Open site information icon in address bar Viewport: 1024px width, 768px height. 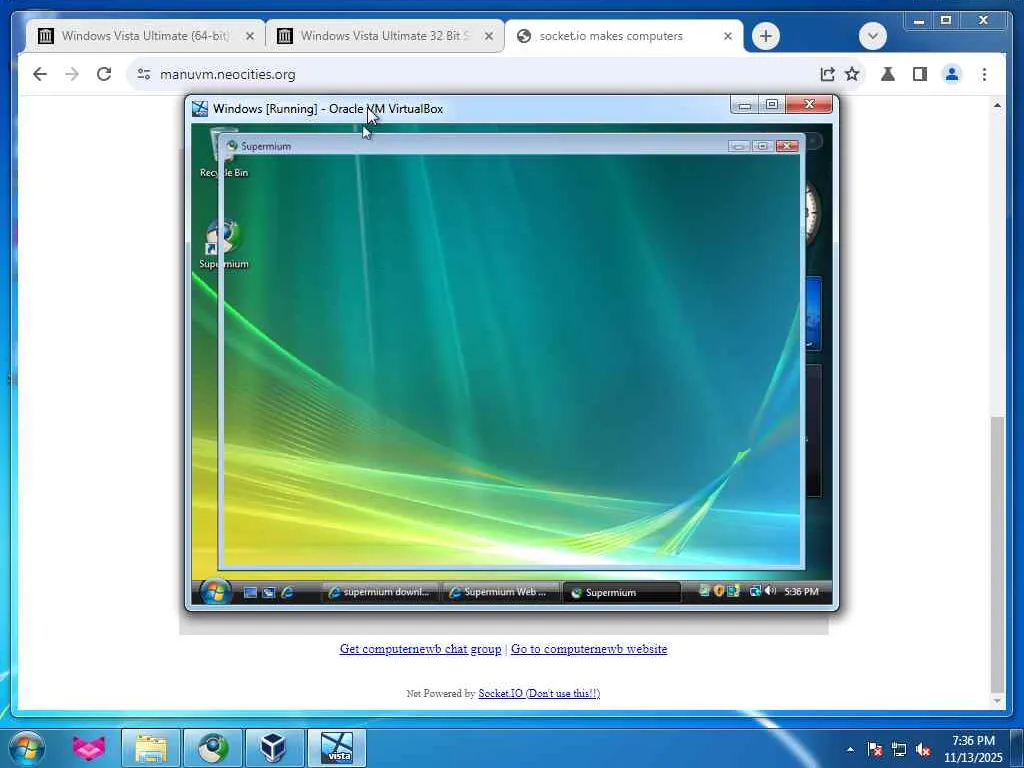tap(144, 74)
